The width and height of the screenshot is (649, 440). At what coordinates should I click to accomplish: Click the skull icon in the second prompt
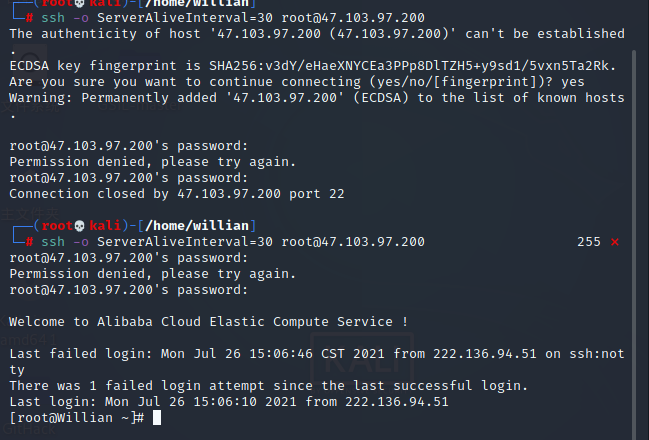(x=80, y=226)
